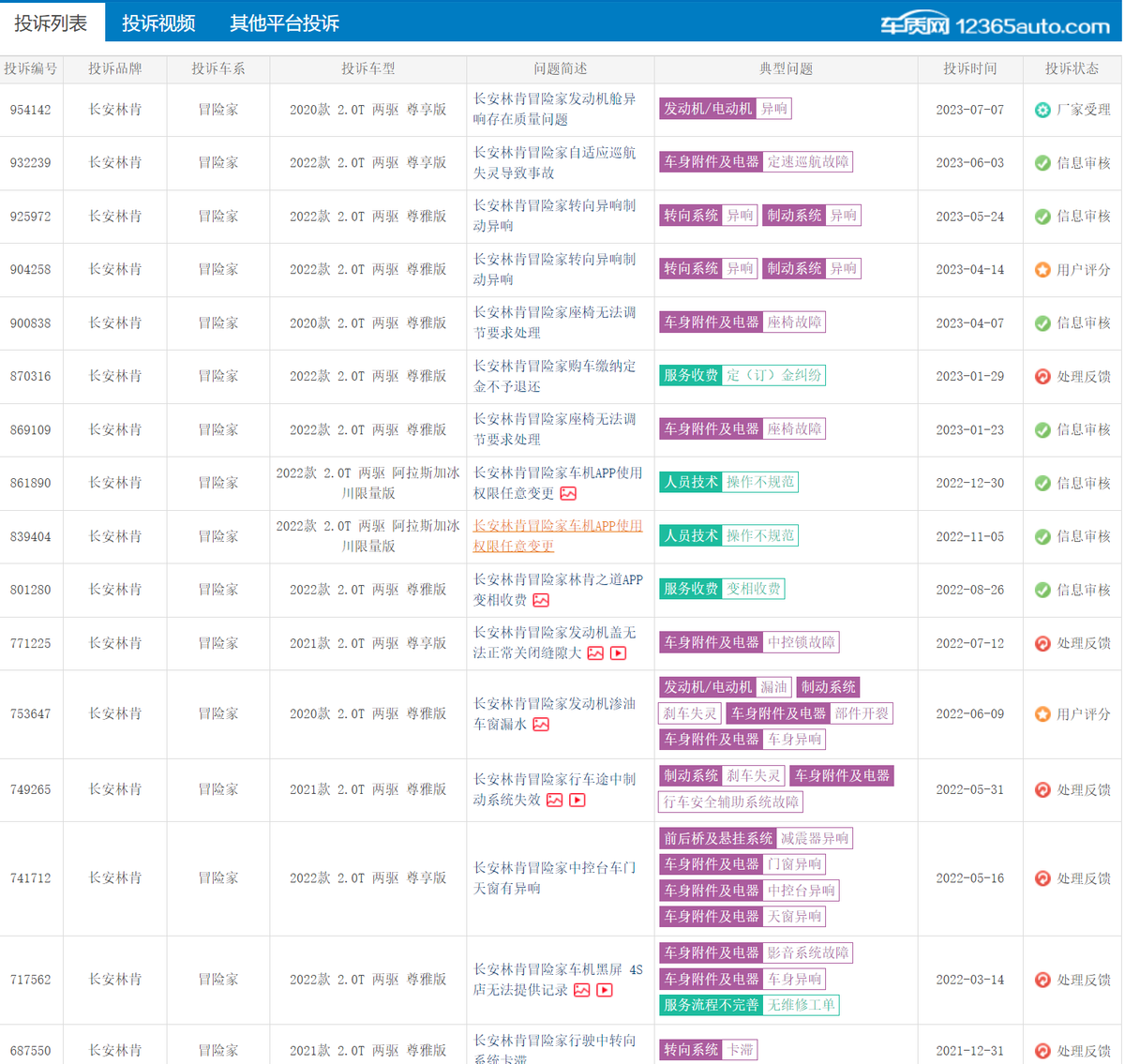This screenshot has height=1064, width=1125.
Task: Play the video icon in complaint 717562 description
Action: point(605,991)
